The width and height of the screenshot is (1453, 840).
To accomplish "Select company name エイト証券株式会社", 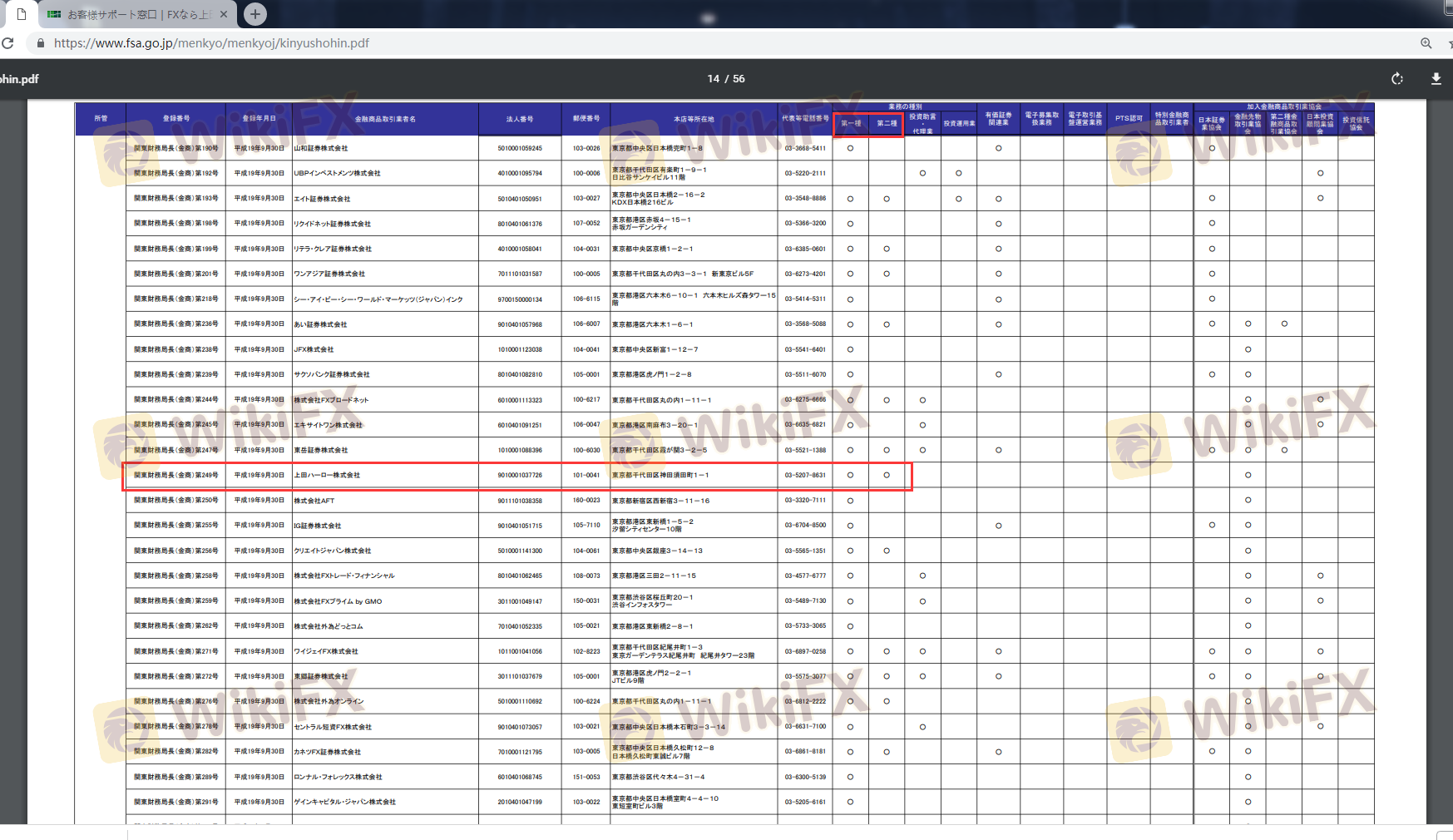I will (322, 199).
